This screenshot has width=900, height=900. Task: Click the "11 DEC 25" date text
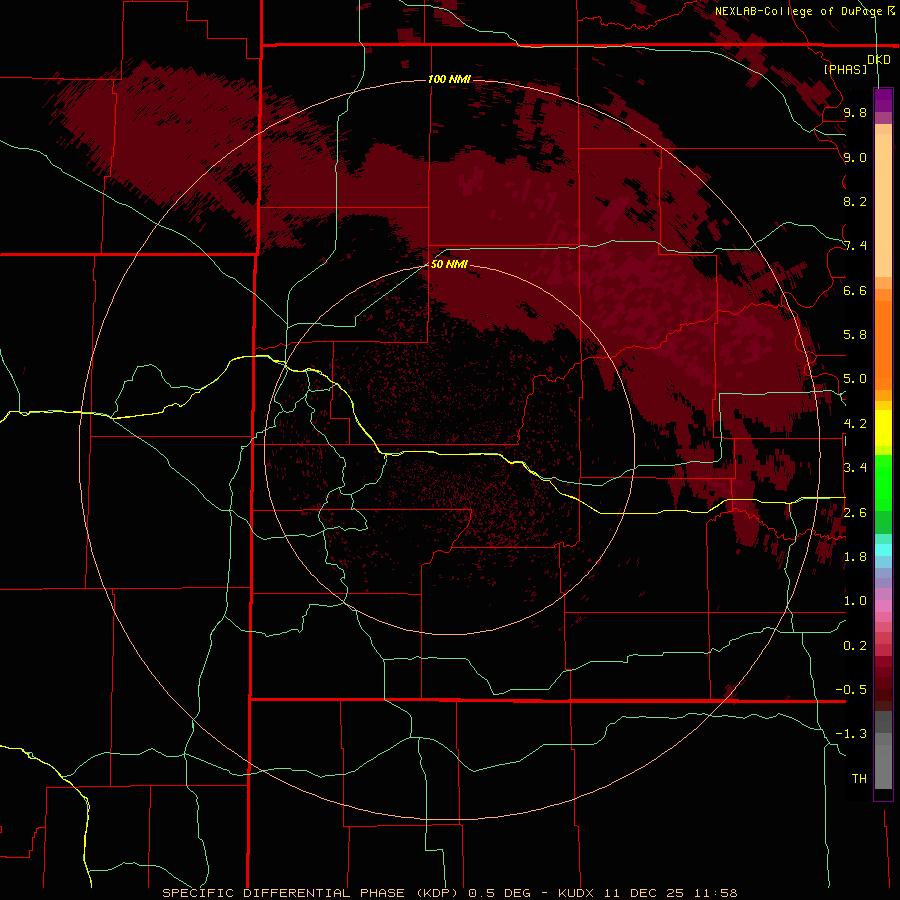click(643, 893)
